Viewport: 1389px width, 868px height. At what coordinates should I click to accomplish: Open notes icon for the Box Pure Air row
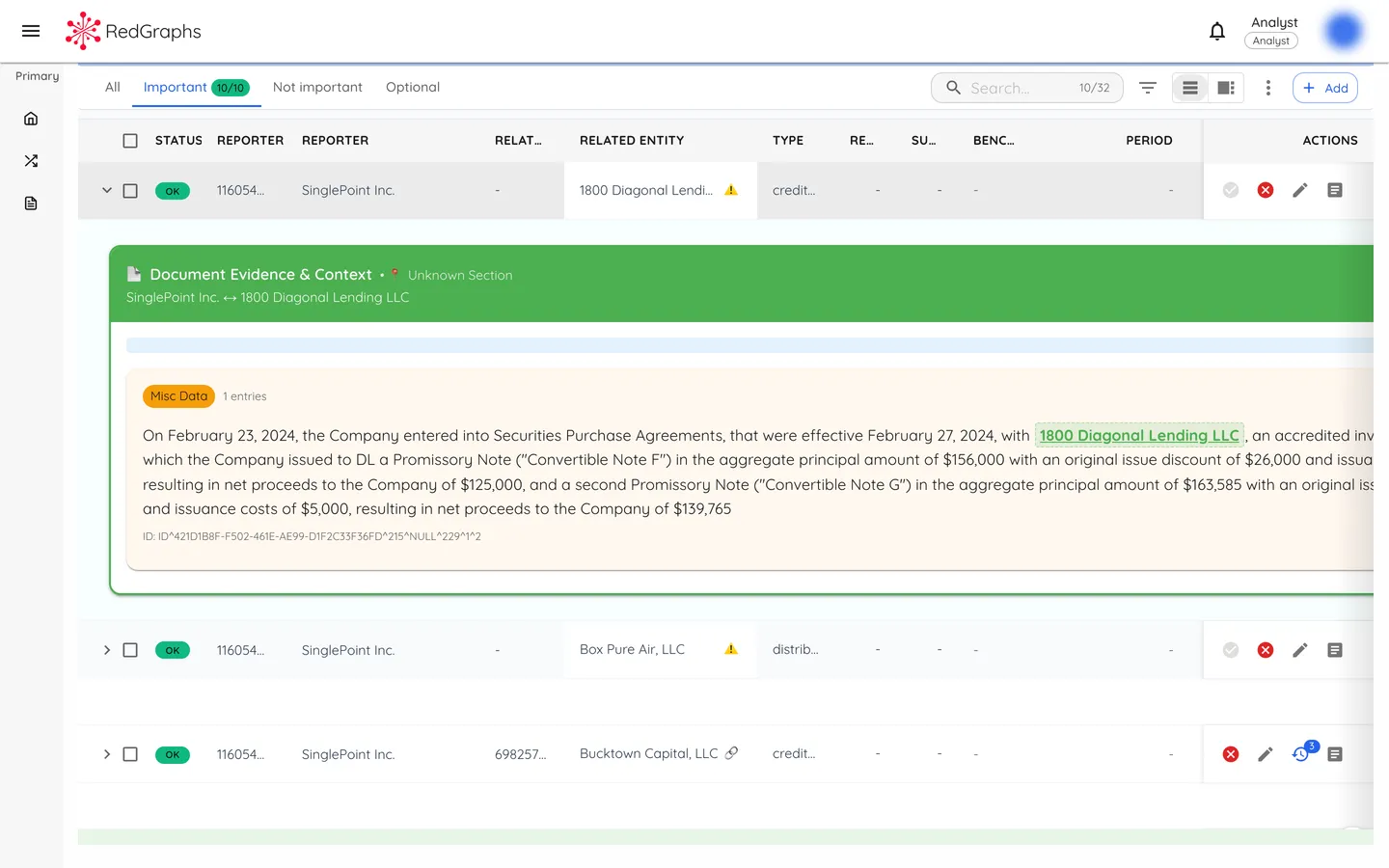pyautogui.click(x=1335, y=650)
